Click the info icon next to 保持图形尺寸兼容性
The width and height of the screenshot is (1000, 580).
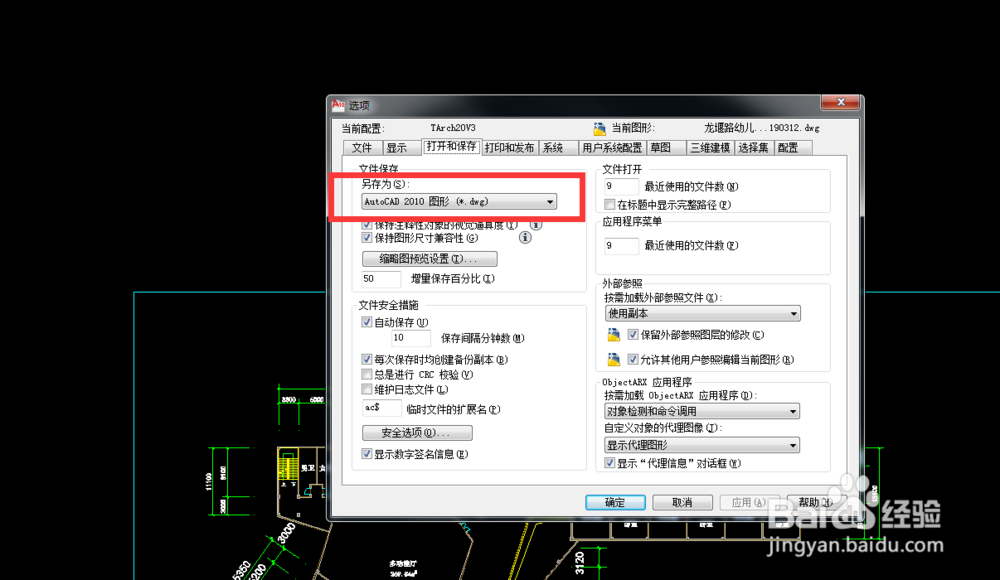tap(525, 237)
